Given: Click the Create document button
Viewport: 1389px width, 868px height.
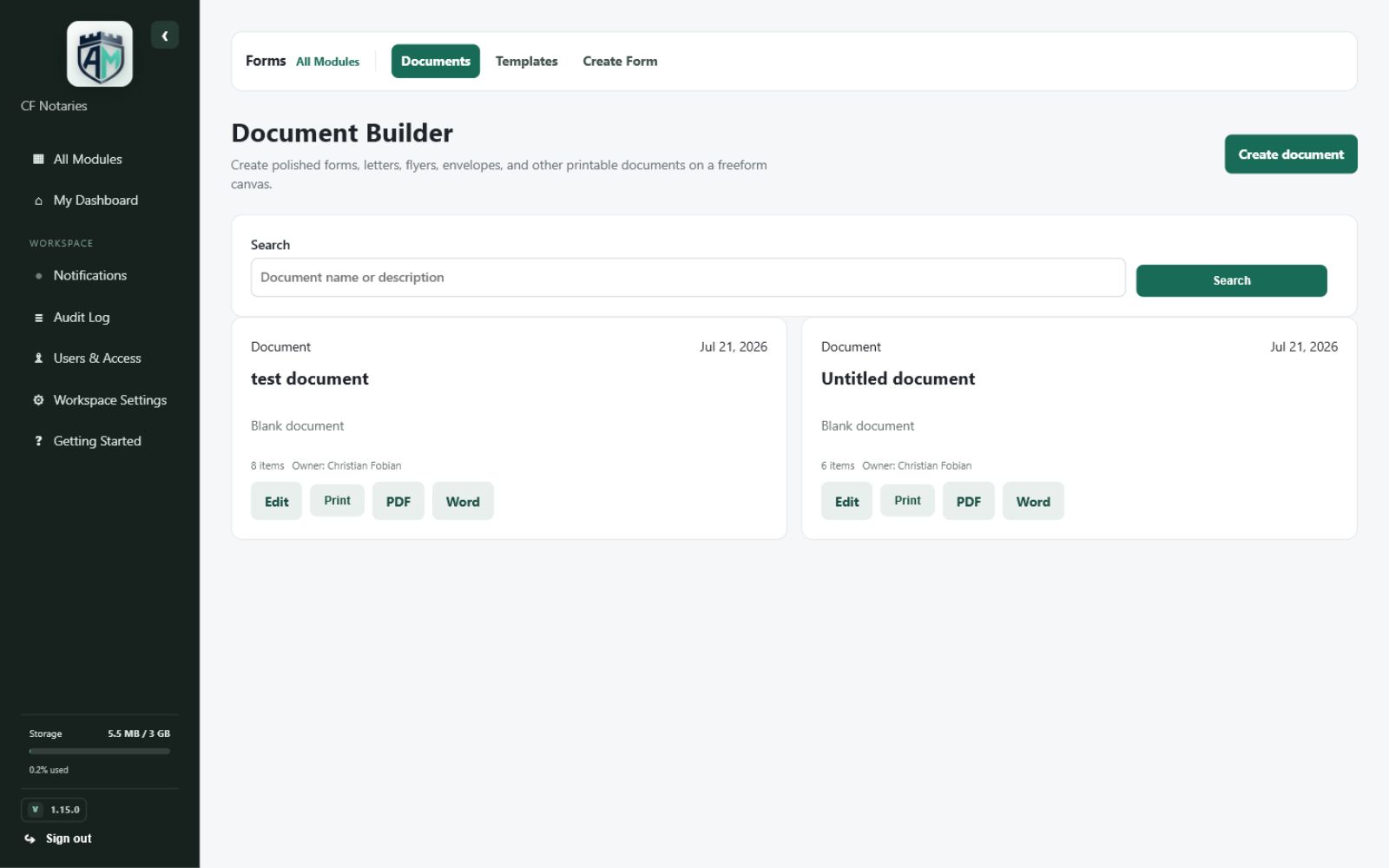Looking at the screenshot, I should tap(1291, 154).
